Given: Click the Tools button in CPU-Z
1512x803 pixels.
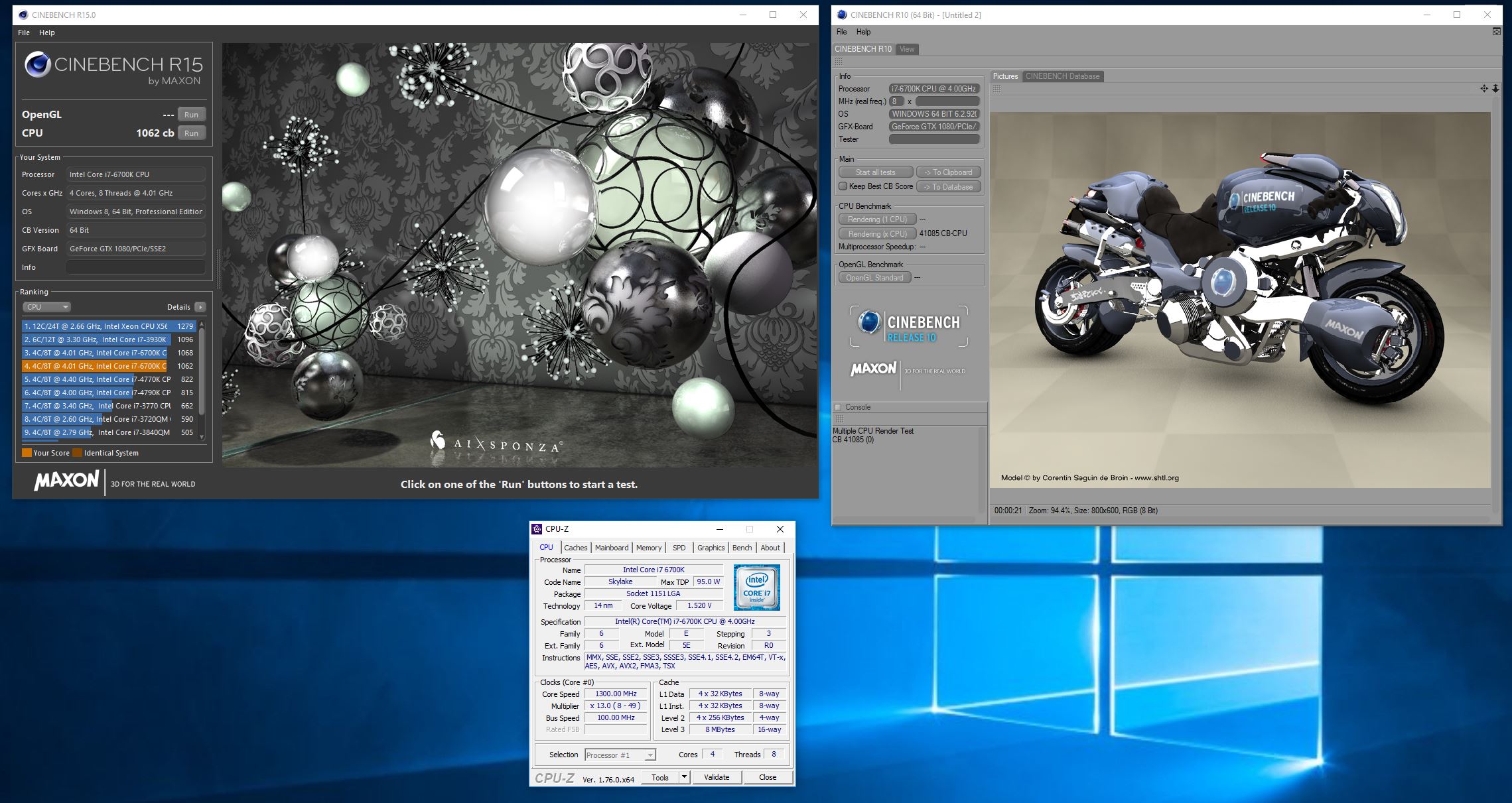Looking at the screenshot, I should coord(659,777).
